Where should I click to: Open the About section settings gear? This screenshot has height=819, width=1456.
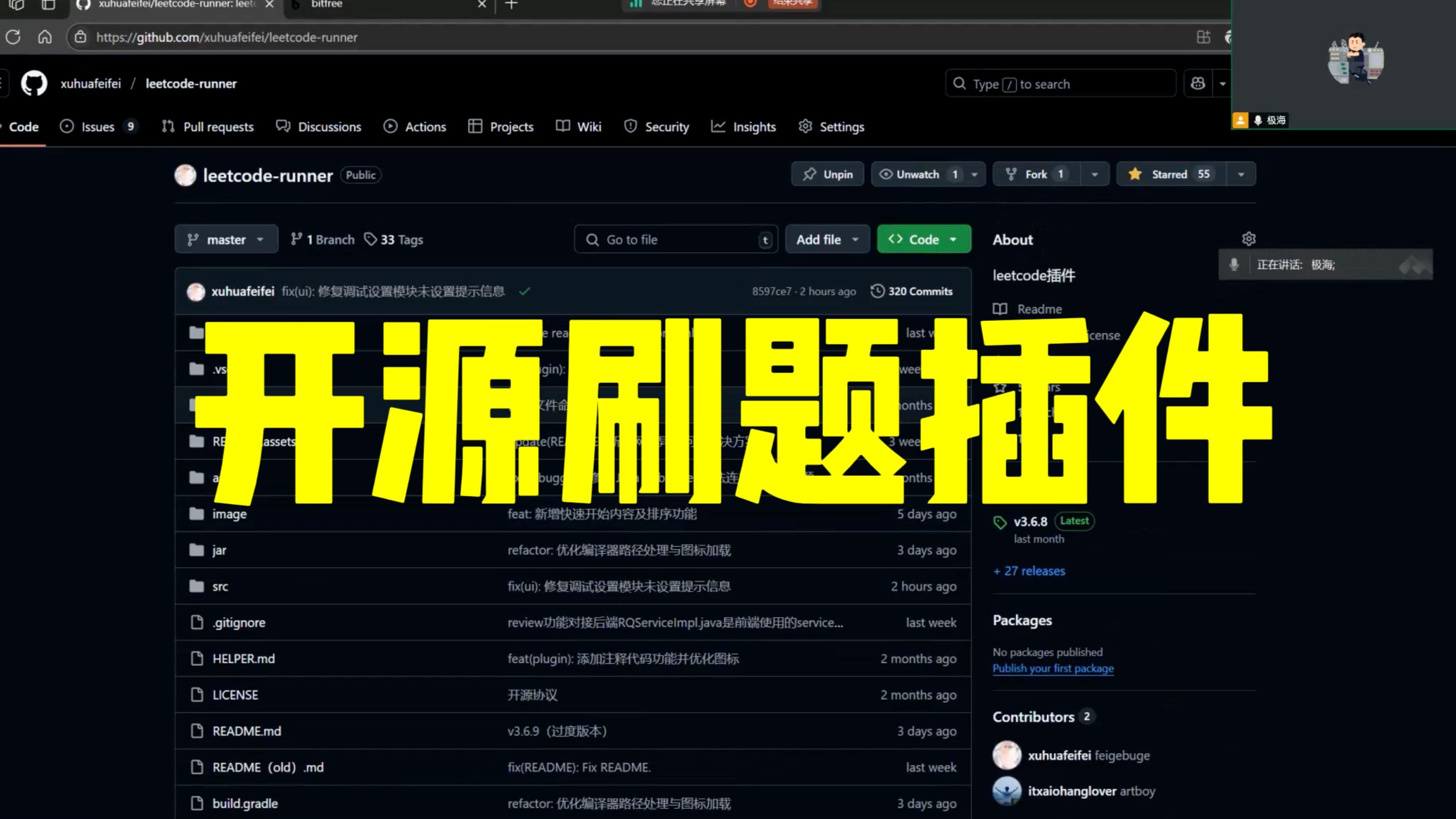pos(1249,238)
